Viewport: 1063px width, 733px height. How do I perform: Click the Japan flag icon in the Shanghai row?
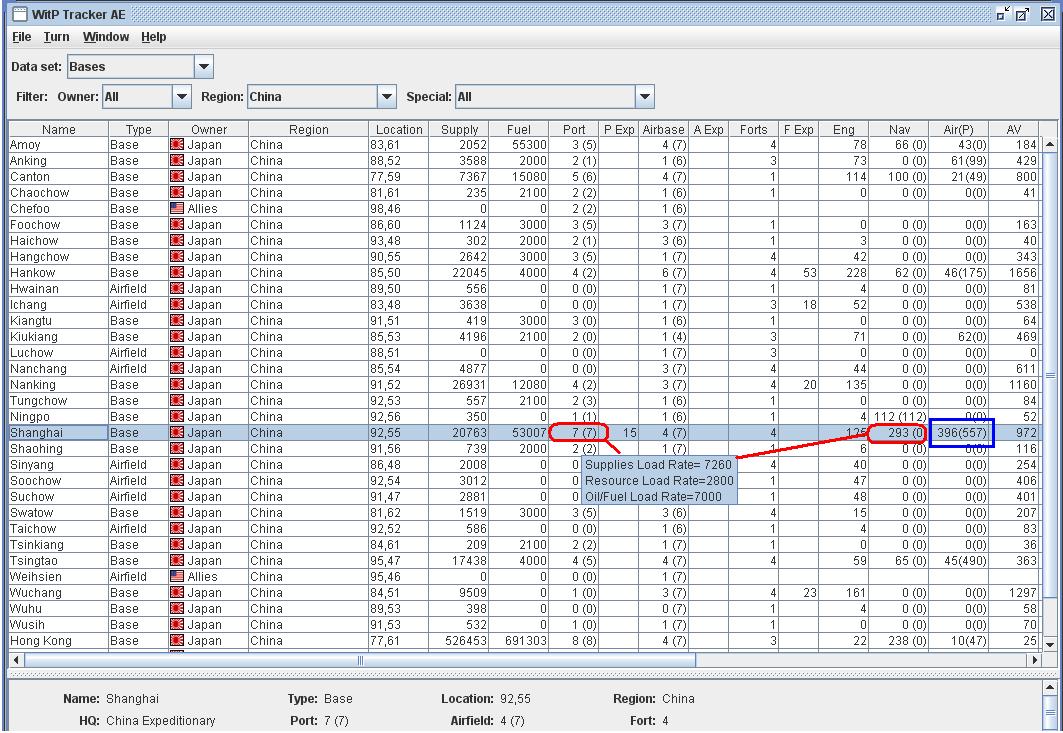[x=177, y=433]
